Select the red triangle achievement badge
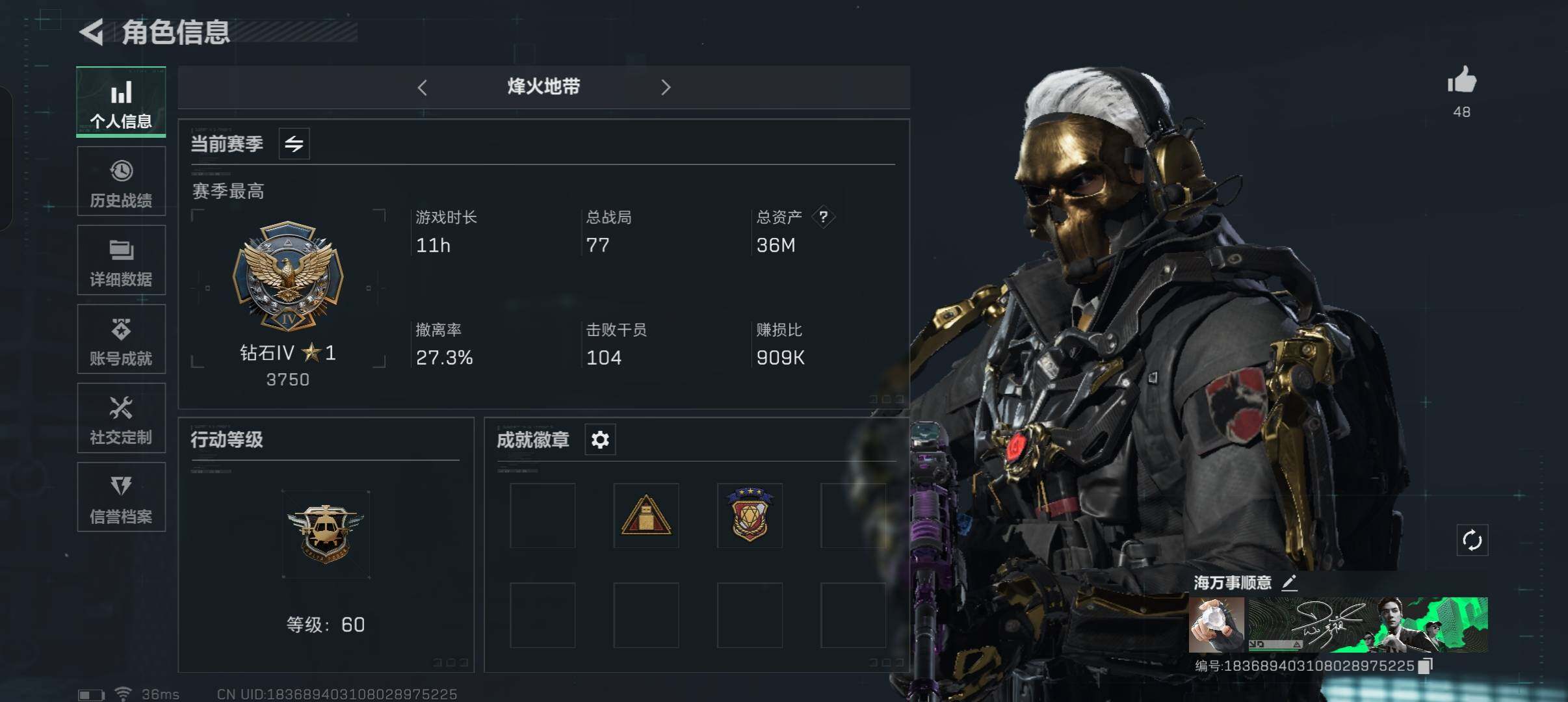The height and width of the screenshot is (702, 1568). coord(646,515)
